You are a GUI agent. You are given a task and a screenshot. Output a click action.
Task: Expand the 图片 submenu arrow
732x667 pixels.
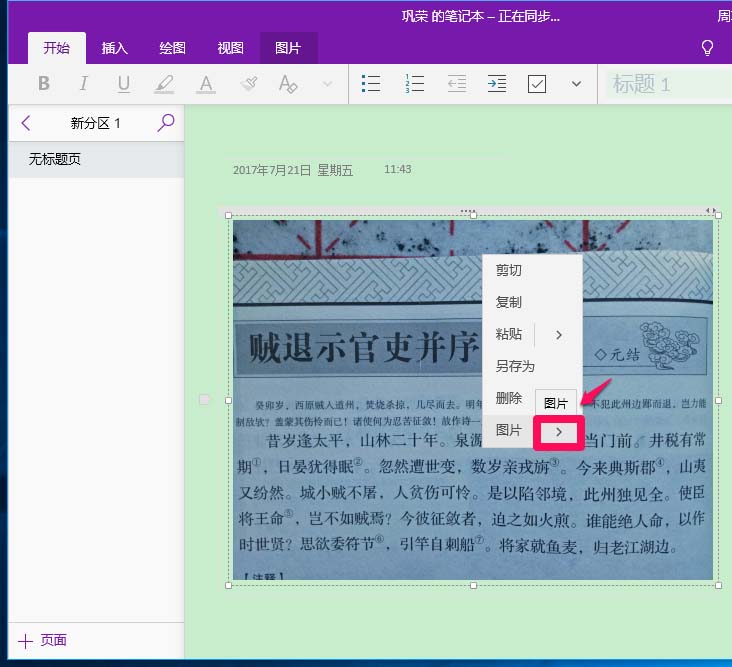[x=559, y=432]
